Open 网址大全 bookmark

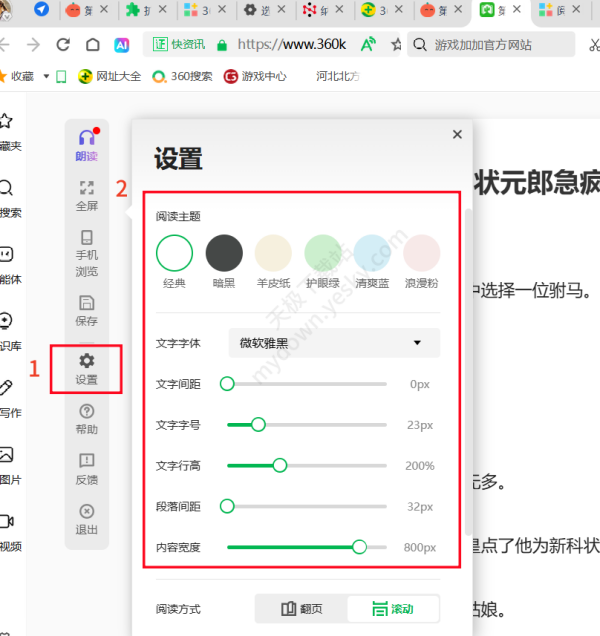pyautogui.click(x=110, y=76)
